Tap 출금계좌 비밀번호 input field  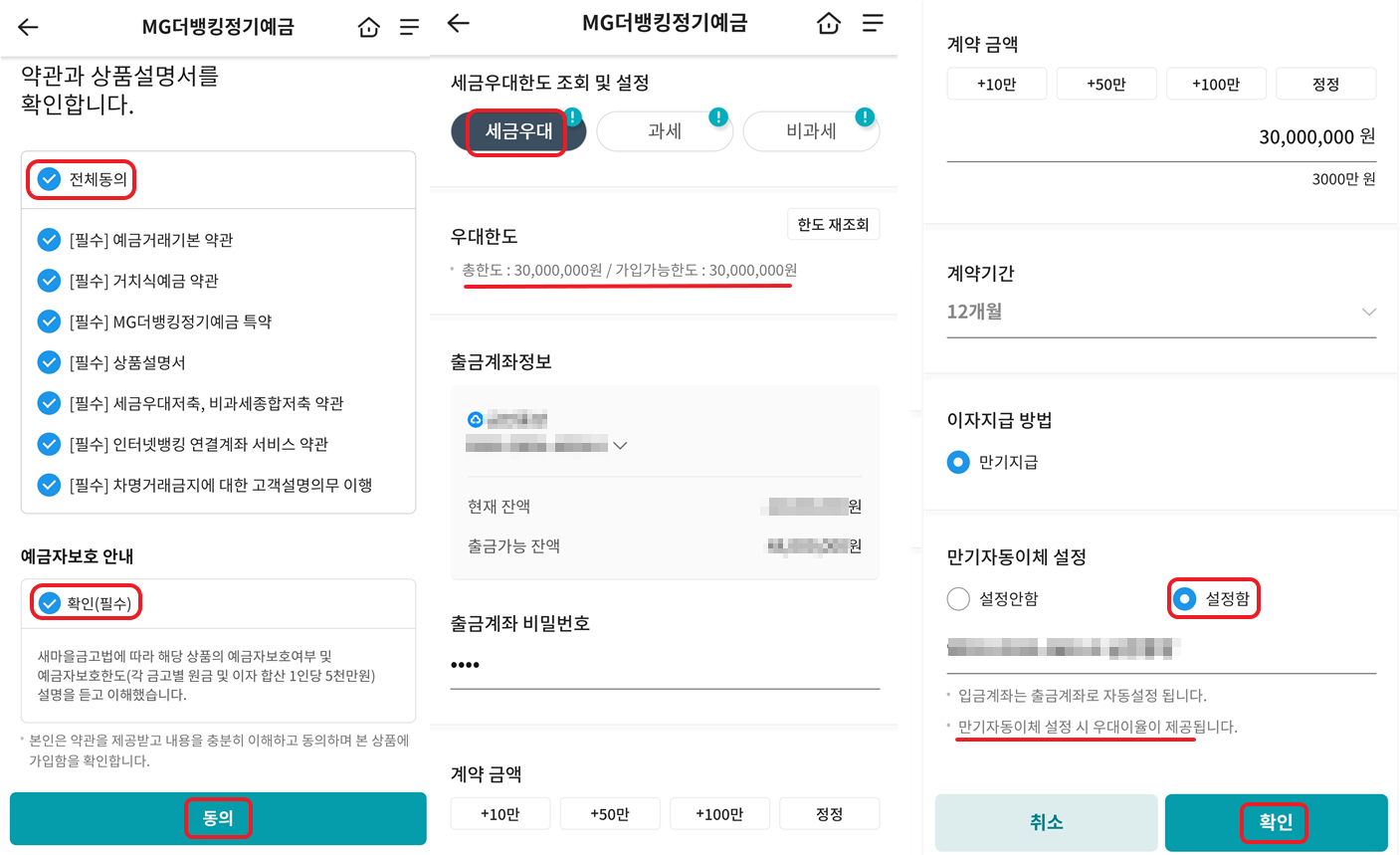(665, 665)
